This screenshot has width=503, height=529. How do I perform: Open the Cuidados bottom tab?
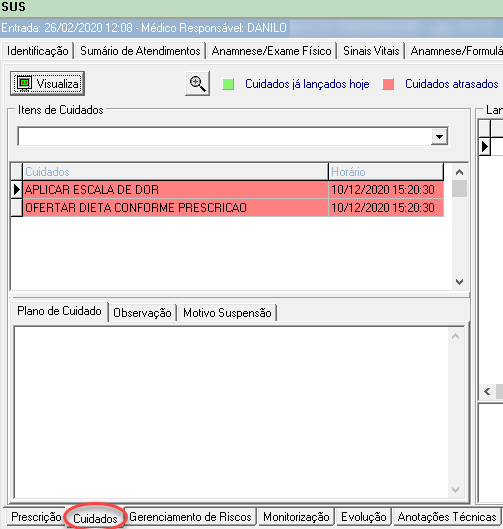click(95, 518)
